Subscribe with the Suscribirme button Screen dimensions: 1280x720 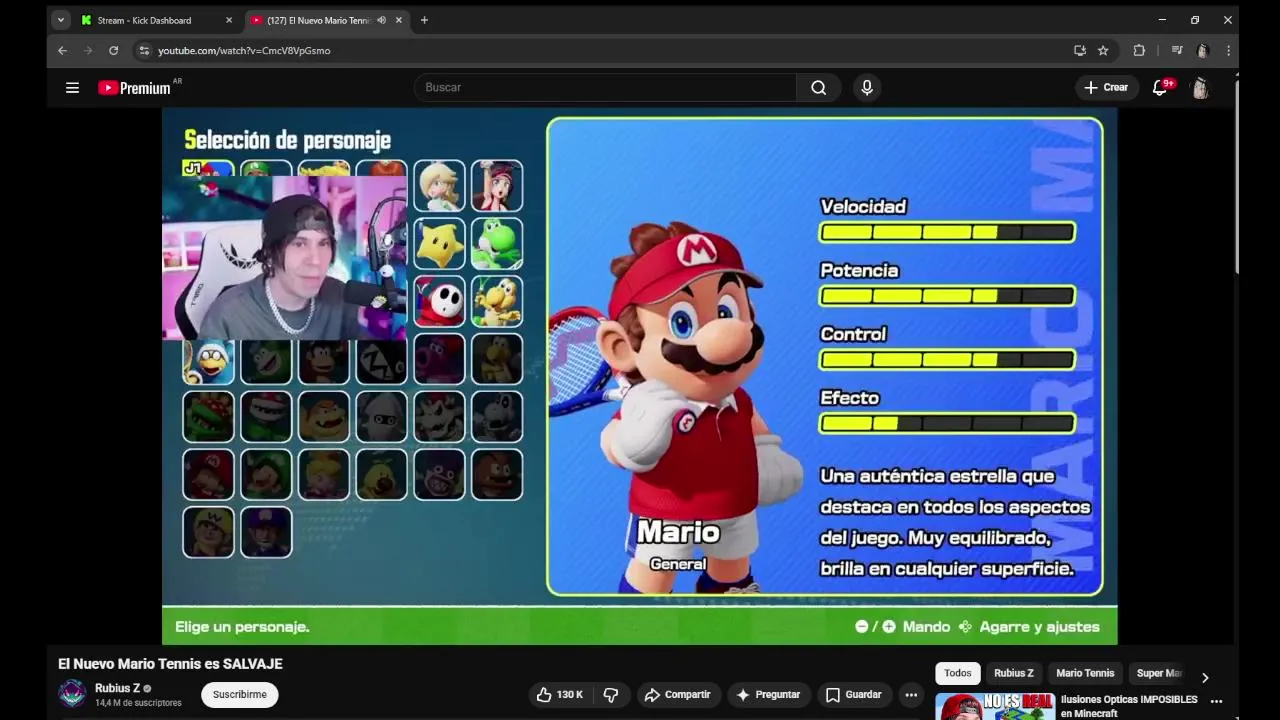[240, 694]
